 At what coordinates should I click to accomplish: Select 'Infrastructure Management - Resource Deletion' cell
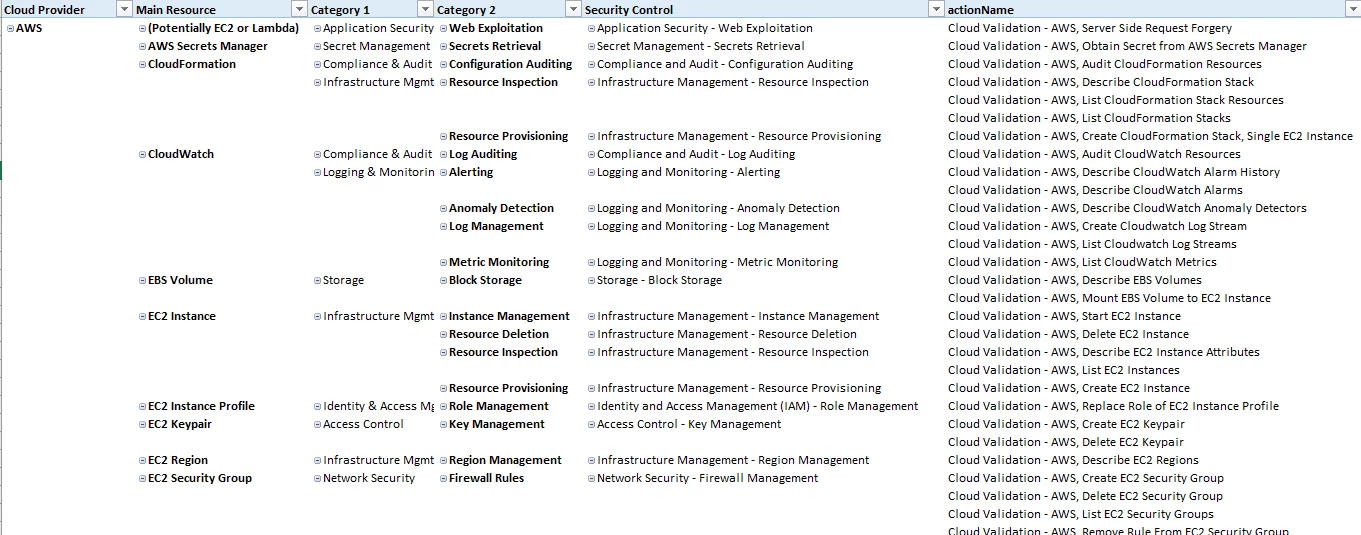pyautogui.click(x=727, y=334)
